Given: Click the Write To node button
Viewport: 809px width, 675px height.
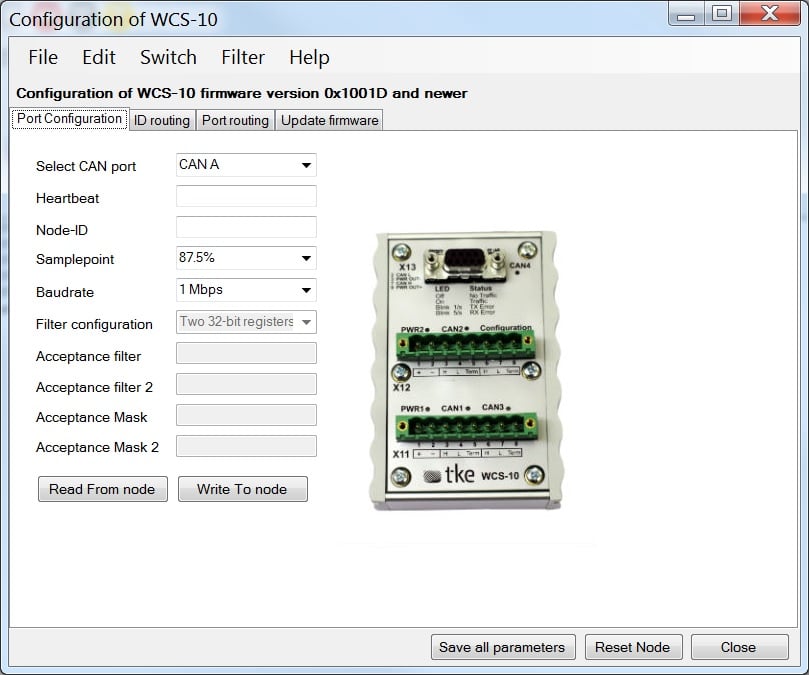Looking at the screenshot, I should click(242, 489).
